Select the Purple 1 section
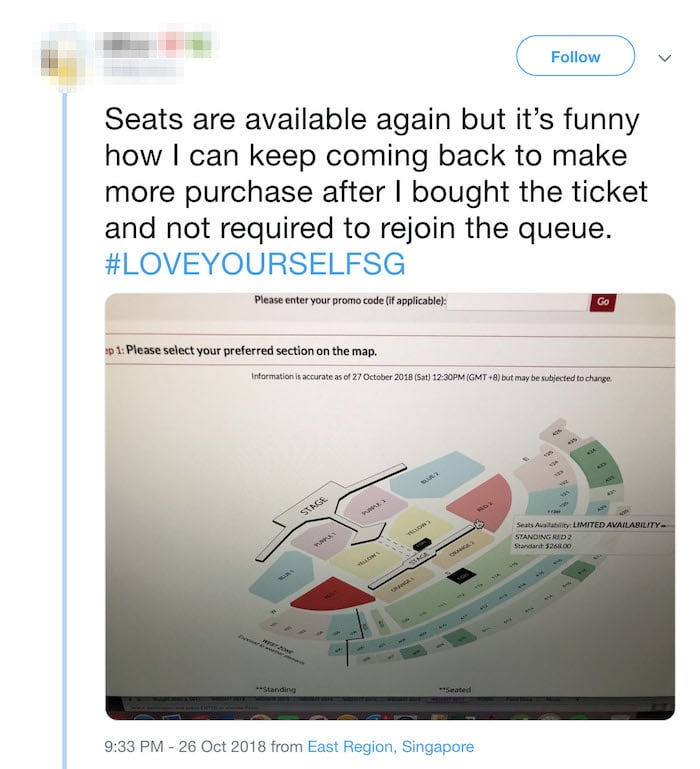 (x=322, y=537)
